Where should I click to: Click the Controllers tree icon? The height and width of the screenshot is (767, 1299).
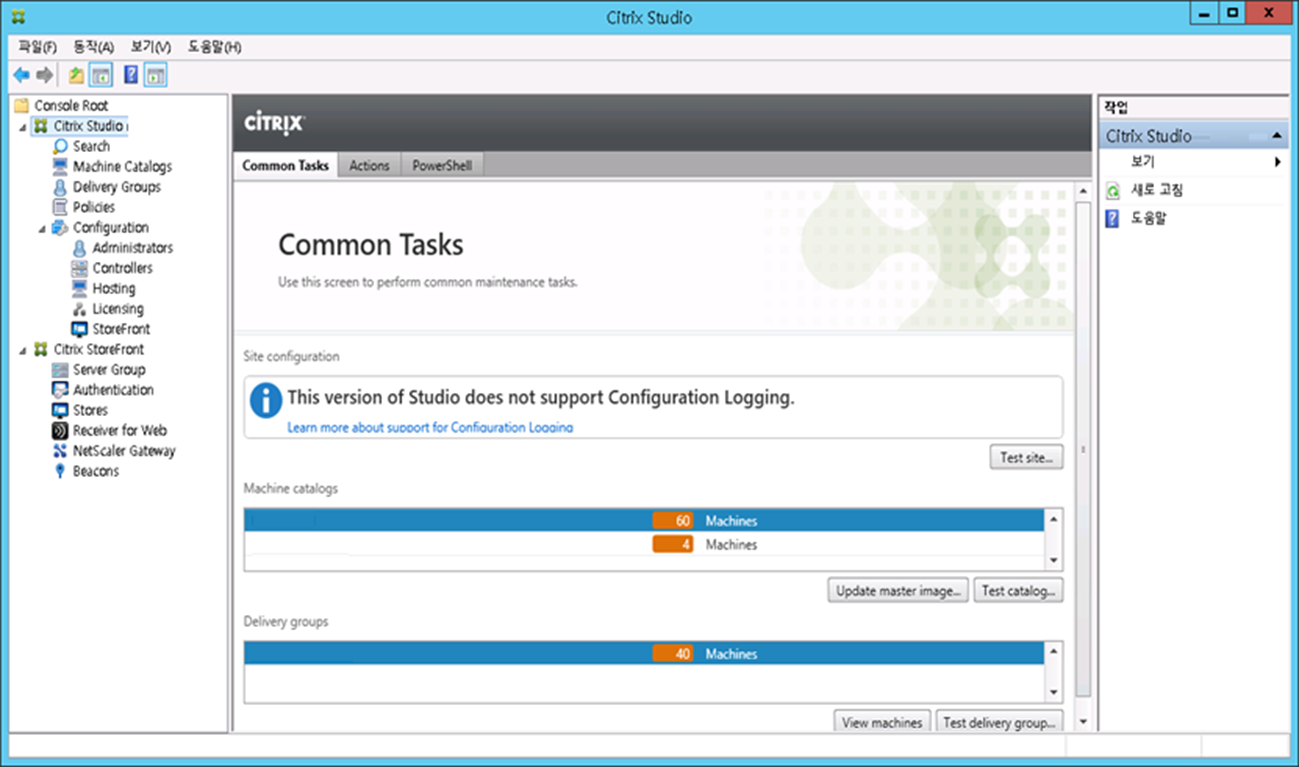click(80, 268)
